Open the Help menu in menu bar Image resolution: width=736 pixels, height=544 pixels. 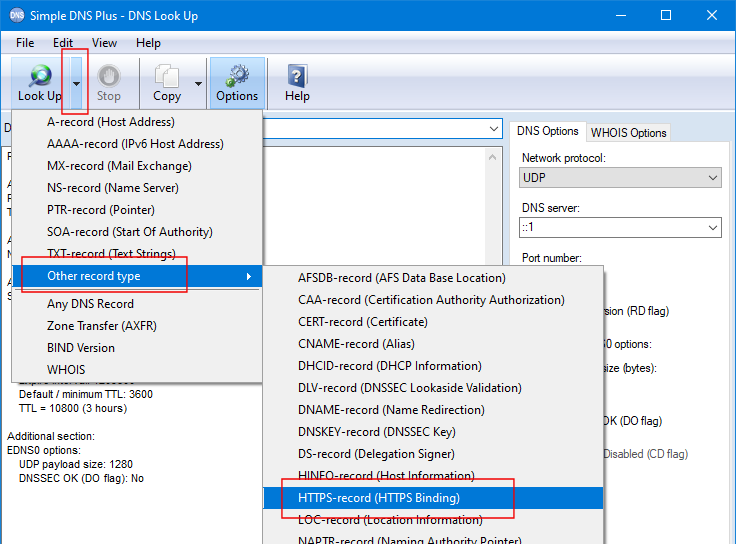[148, 43]
